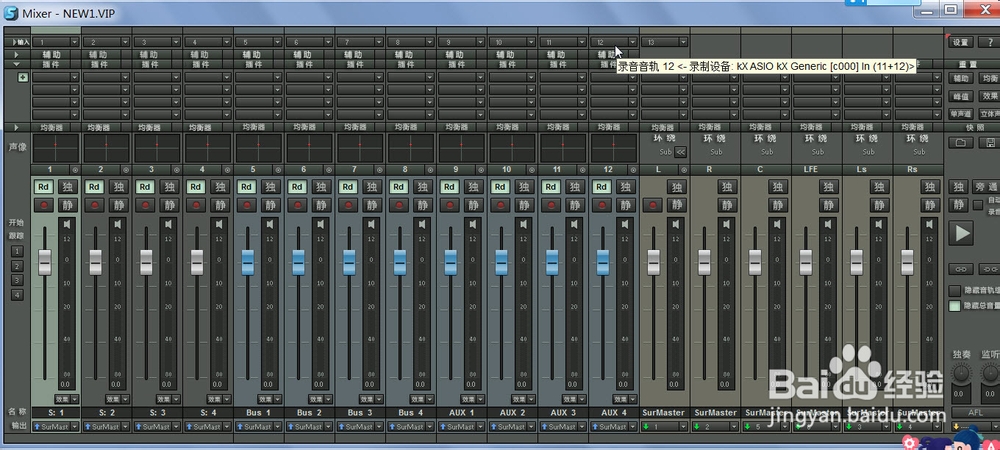
Task: Click the monitor speaker icon on LFE channel
Action: pyautogui.click(x=828, y=224)
